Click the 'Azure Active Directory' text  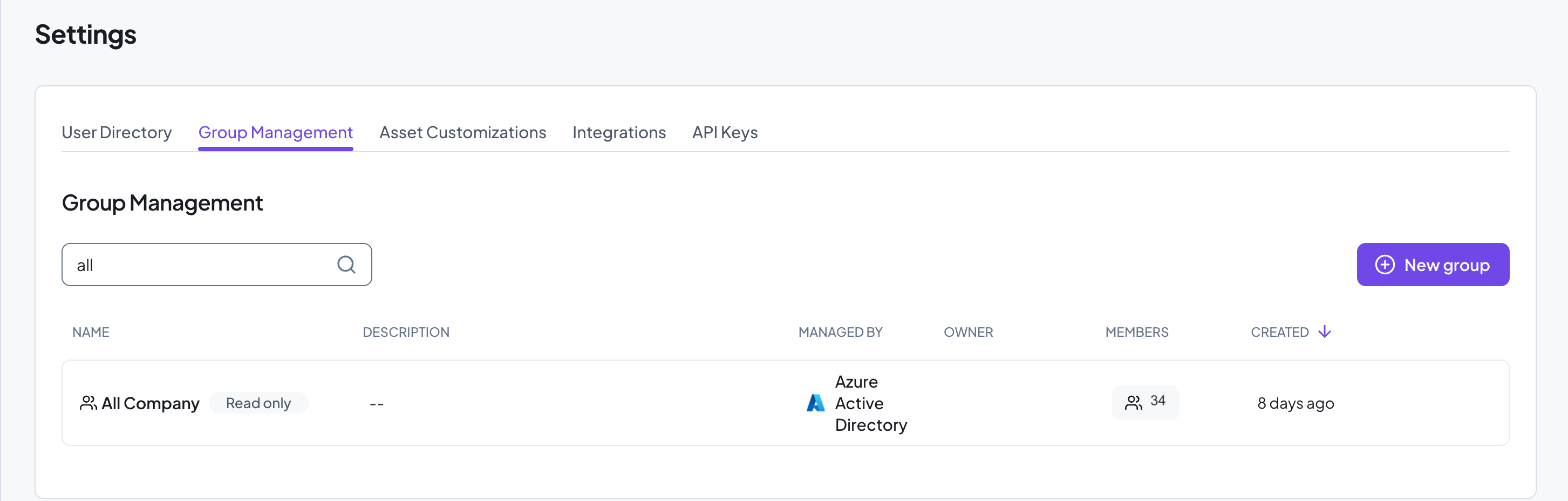(870, 403)
